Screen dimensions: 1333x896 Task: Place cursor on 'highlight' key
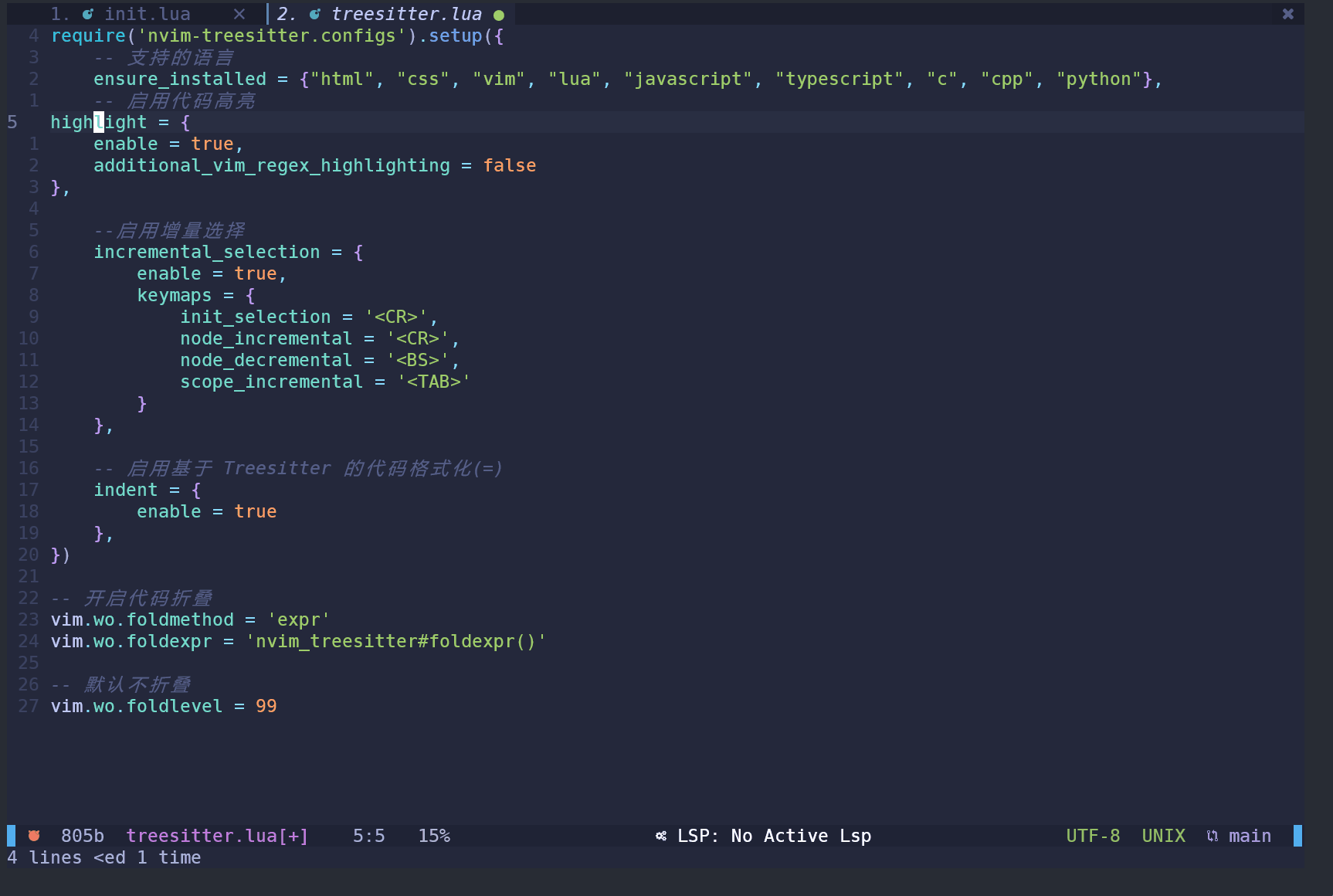click(99, 122)
